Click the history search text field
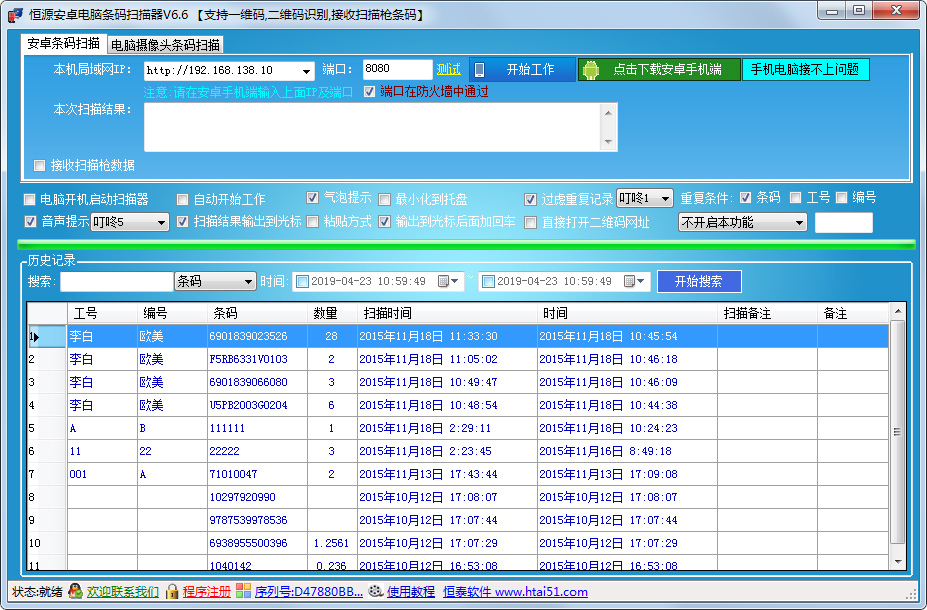Viewport: 927px width, 610px height. pos(116,281)
